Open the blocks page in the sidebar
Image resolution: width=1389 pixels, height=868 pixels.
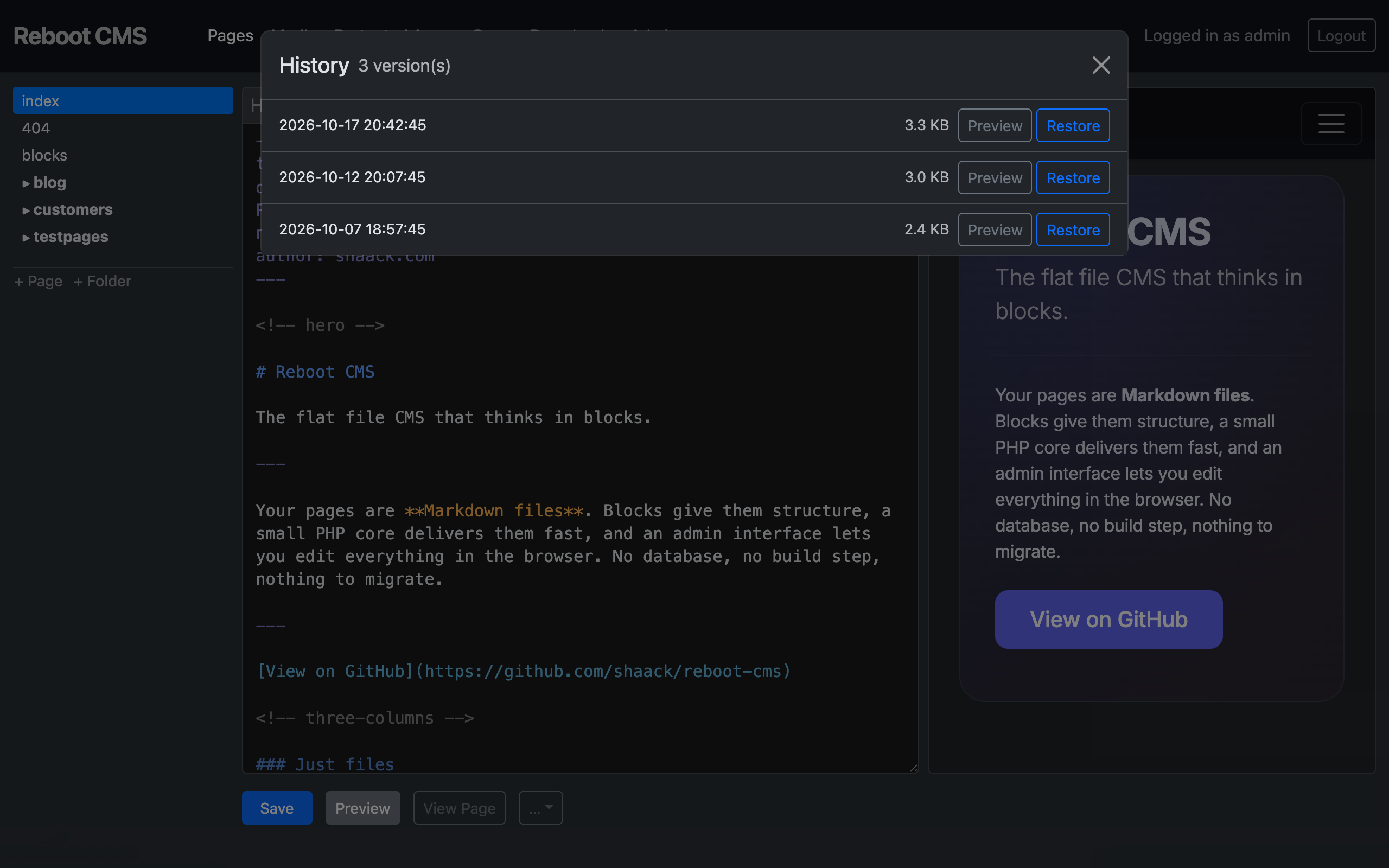point(44,155)
